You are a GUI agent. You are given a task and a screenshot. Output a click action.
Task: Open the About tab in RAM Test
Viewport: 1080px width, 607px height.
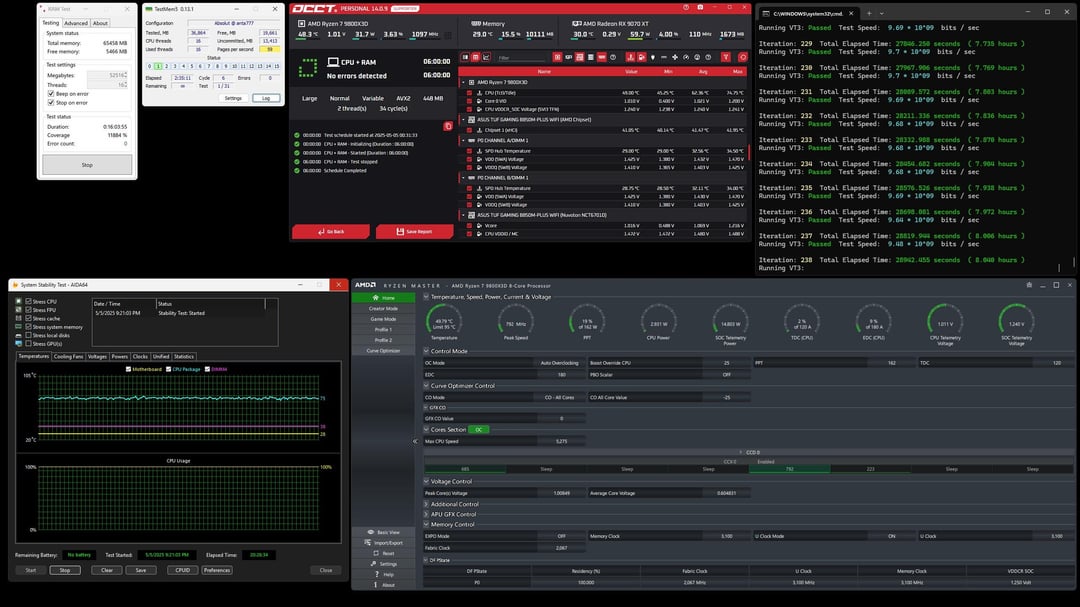(x=101, y=23)
